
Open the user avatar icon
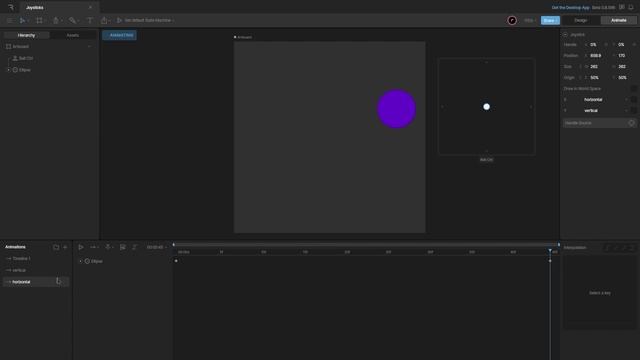tap(512, 20)
